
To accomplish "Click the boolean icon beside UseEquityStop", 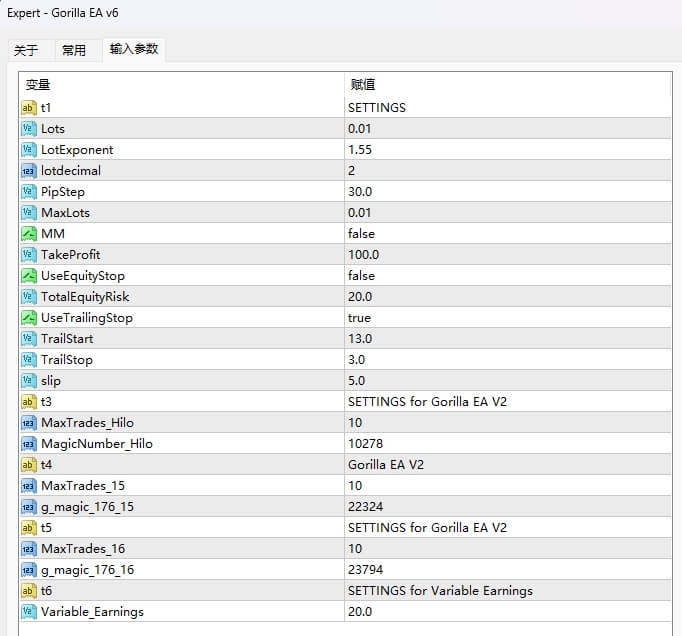I will (x=29, y=275).
